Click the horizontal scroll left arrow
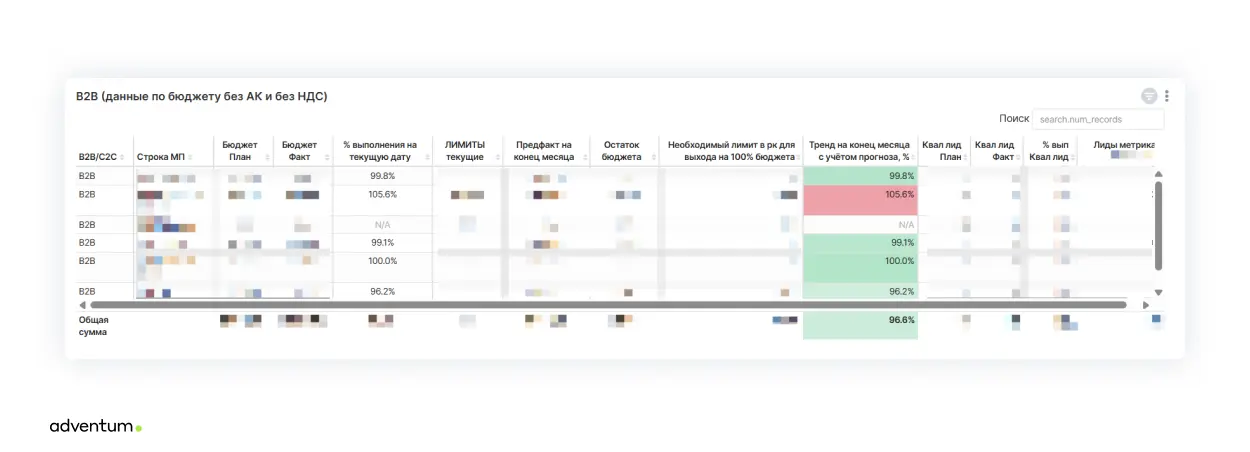 tap(82, 304)
